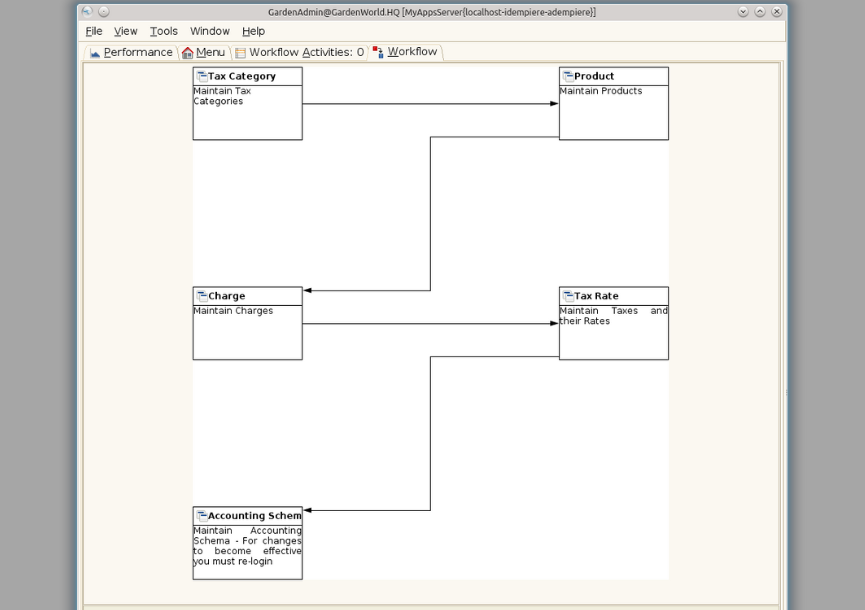This screenshot has width=865, height=610.
Task: Click the window title bar text
Action: (432, 12)
